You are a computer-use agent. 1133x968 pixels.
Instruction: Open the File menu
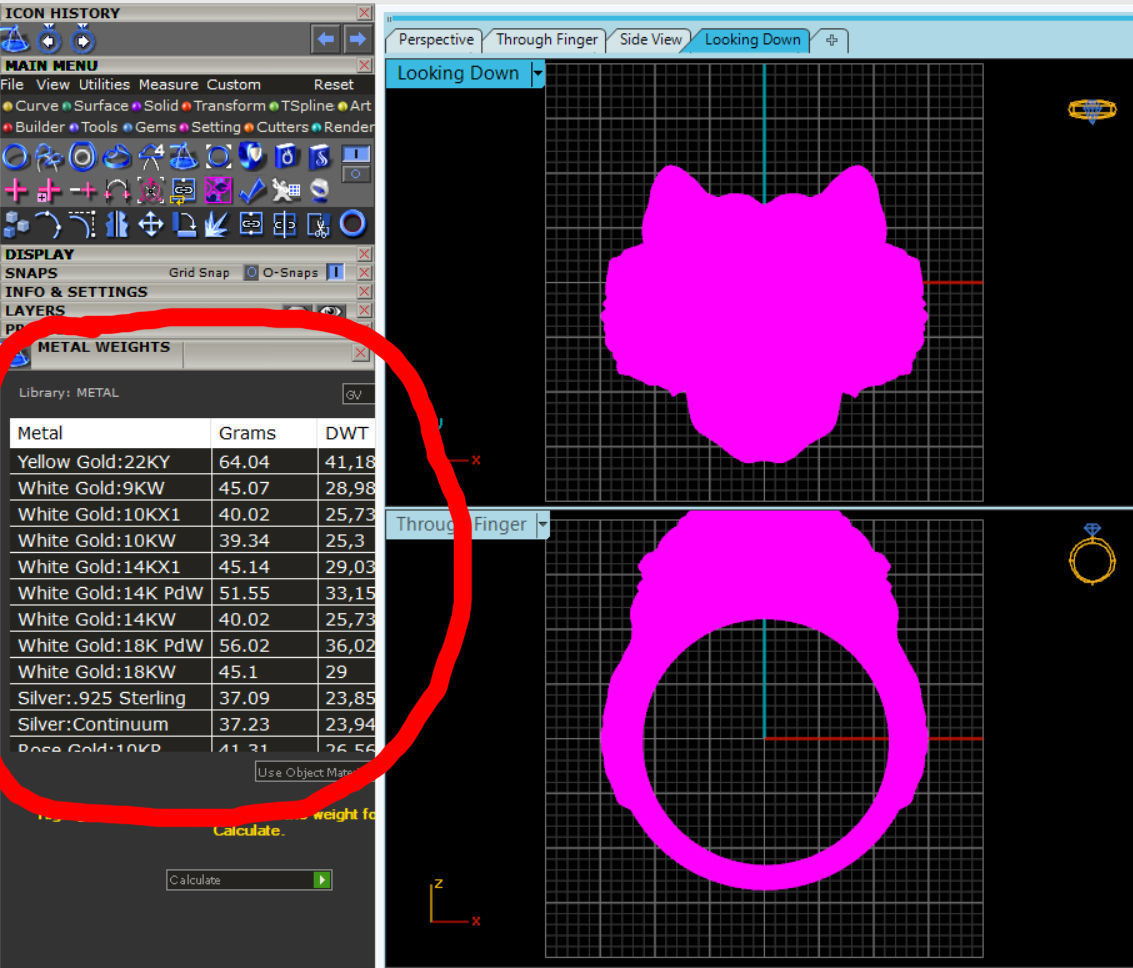click(12, 85)
